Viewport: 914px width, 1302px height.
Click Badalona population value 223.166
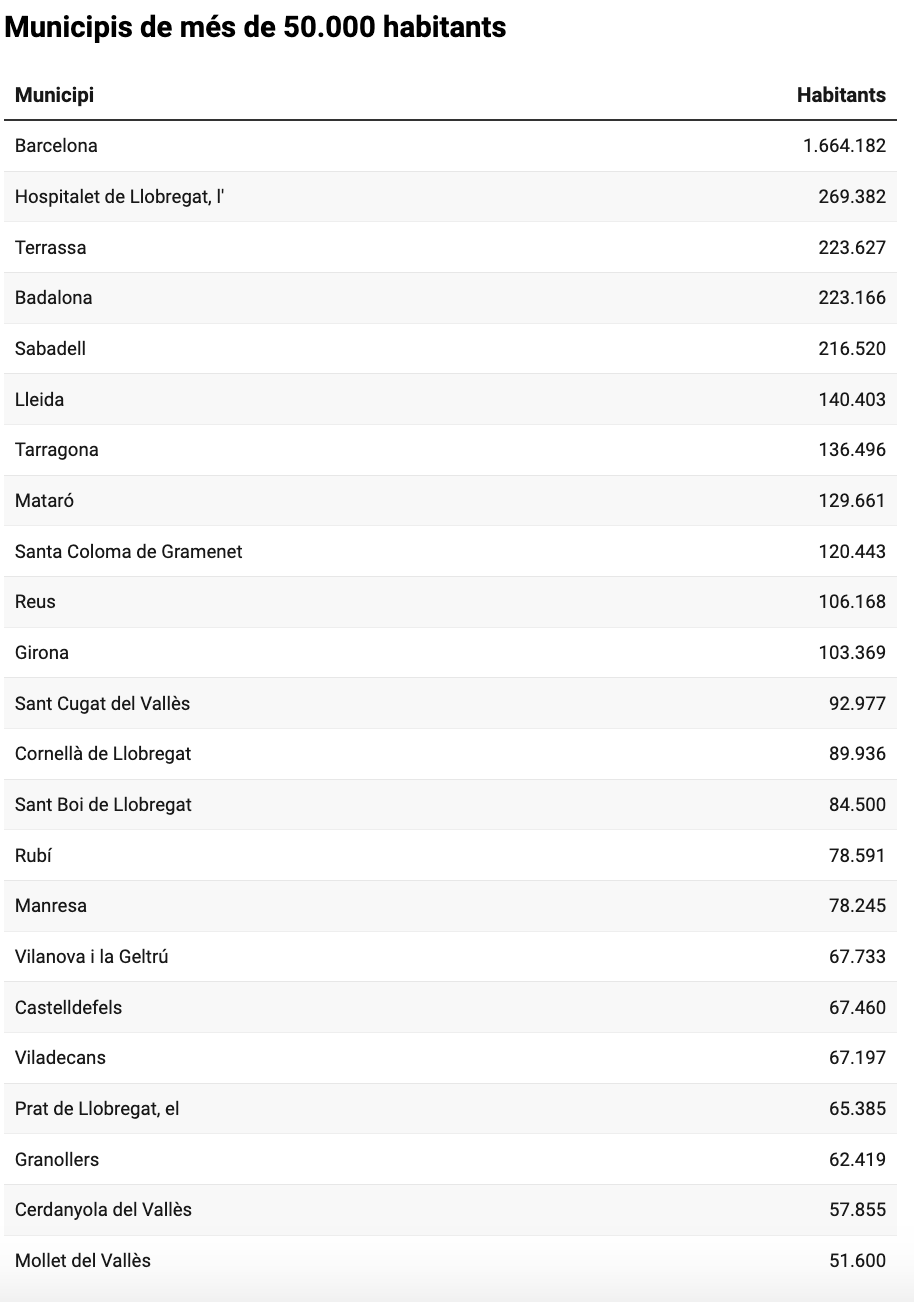point(852,298)
